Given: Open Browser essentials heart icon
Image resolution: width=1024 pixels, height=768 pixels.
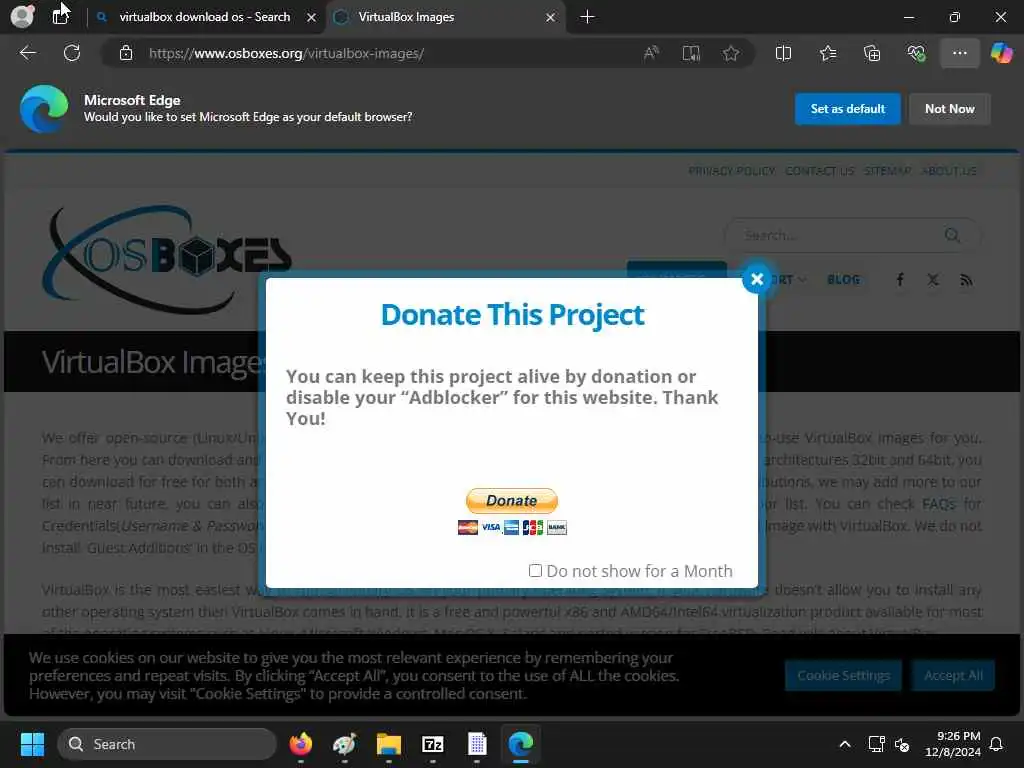Looking at the screenshot, I should [916, 53].
